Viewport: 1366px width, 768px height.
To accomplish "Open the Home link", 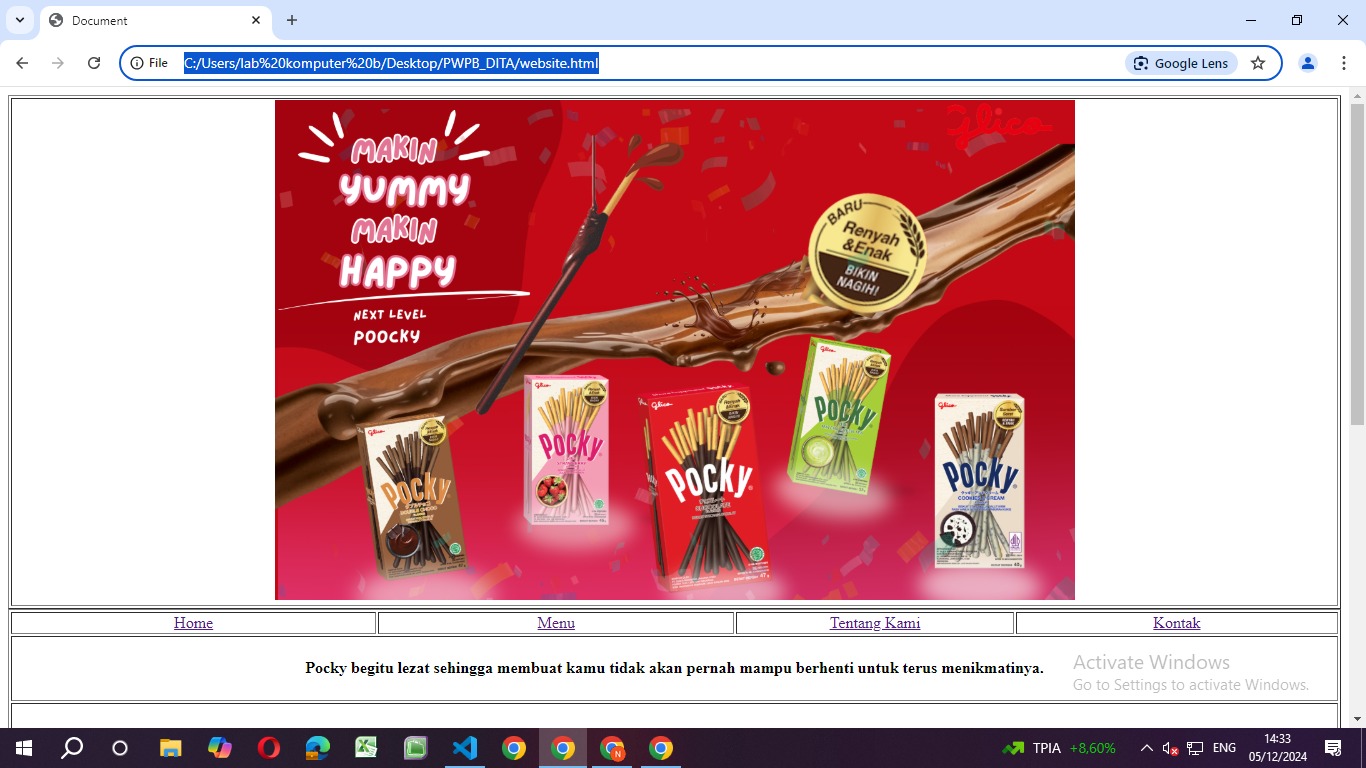I will pos(193,623).
